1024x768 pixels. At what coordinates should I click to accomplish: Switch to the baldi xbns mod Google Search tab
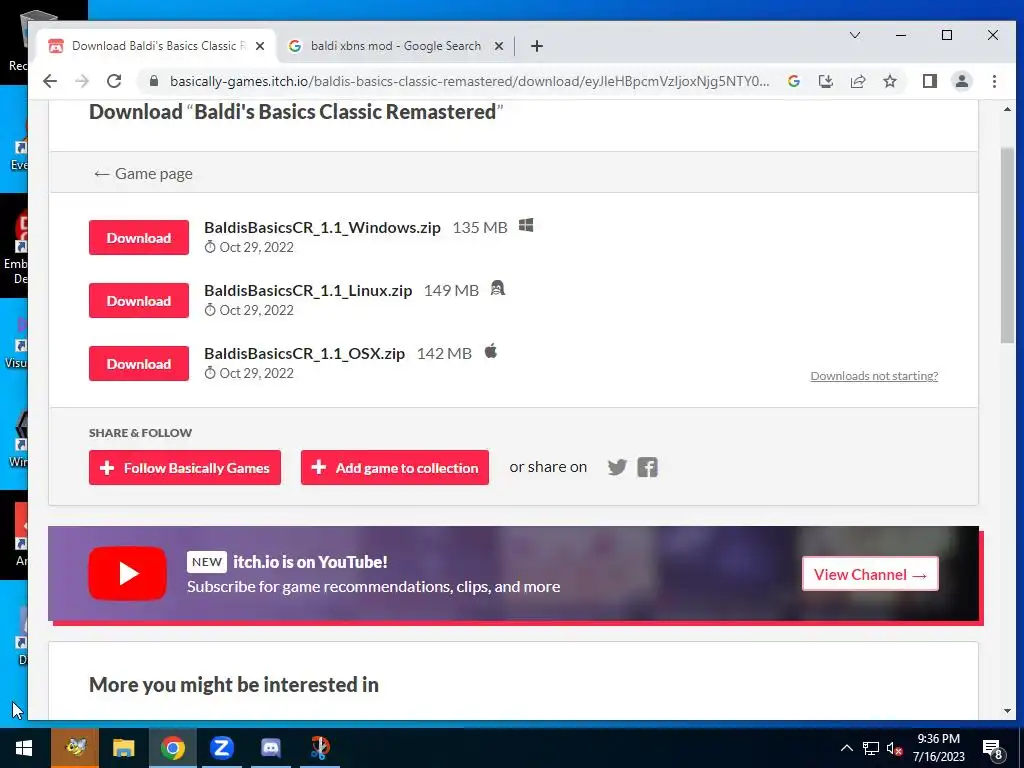pyautogui.click(x=396, y=46)
